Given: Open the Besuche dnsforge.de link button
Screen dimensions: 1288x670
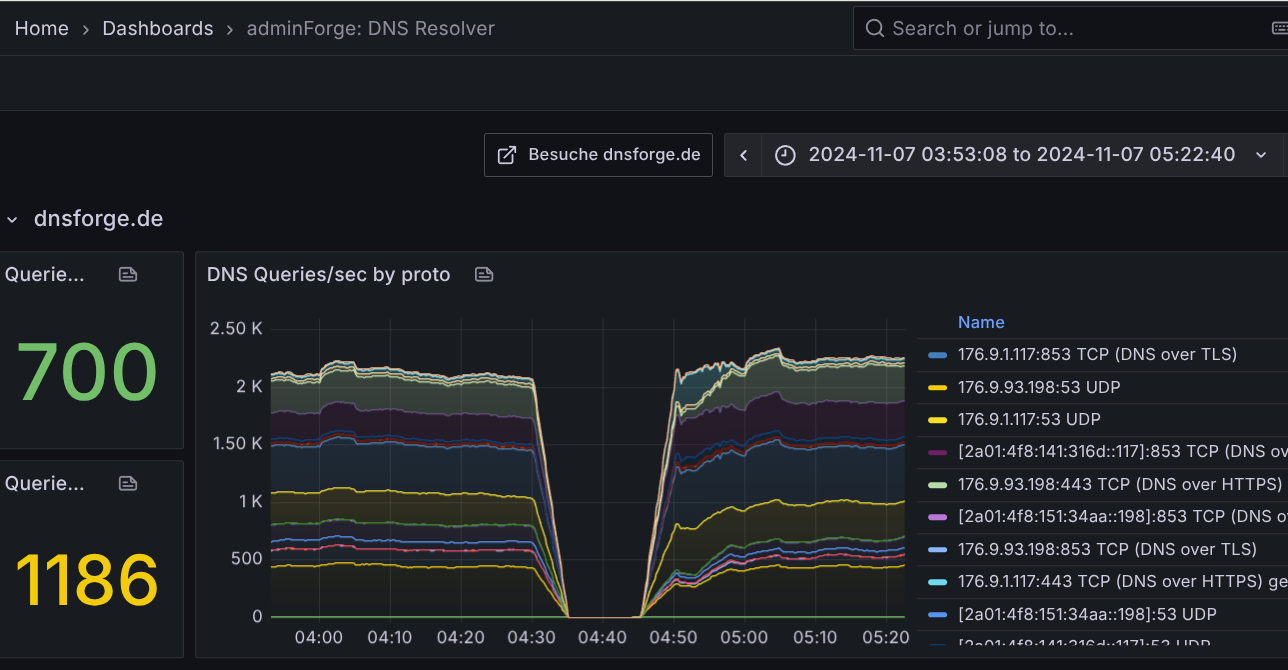Looking at the screenshot, I should click(598, 155).
